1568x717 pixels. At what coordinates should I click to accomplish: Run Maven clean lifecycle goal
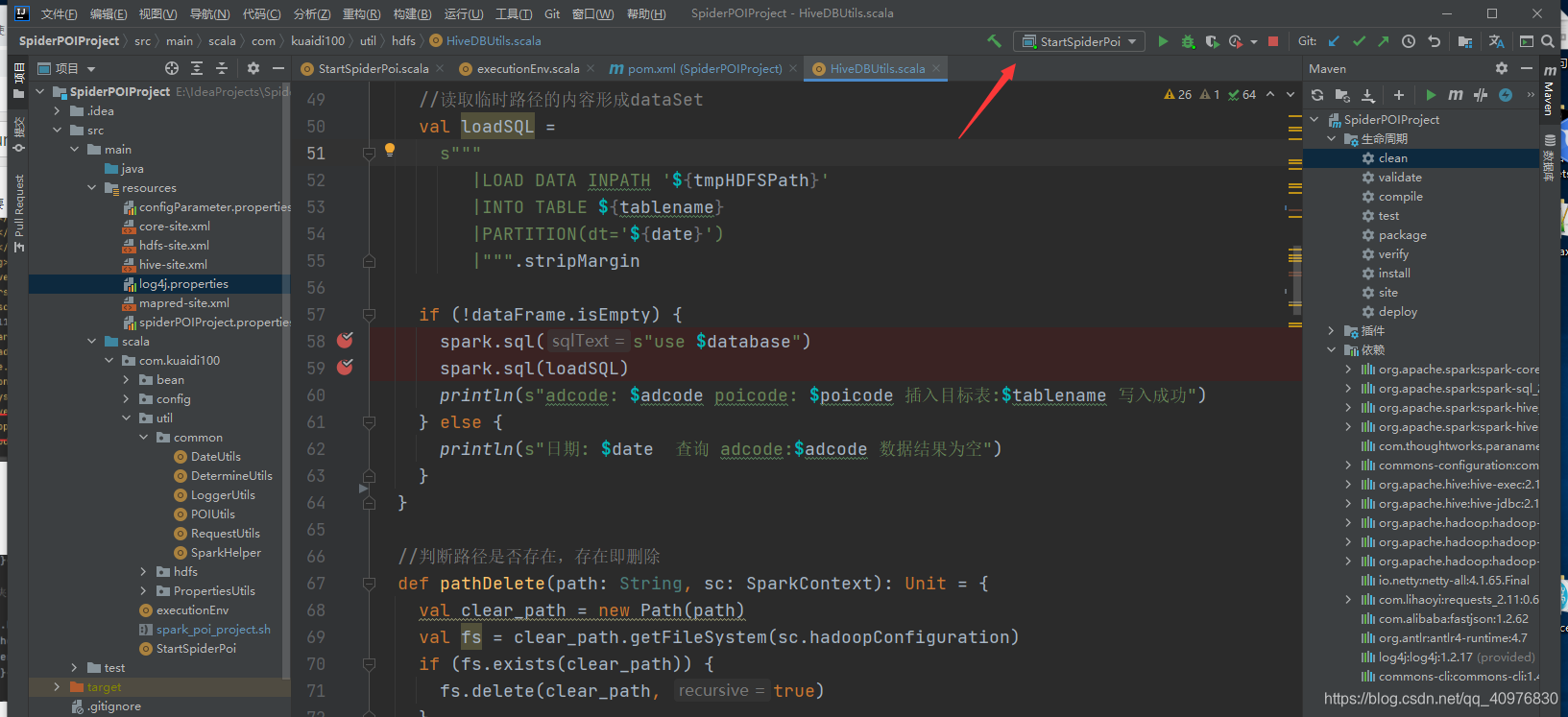(1392, 158)
